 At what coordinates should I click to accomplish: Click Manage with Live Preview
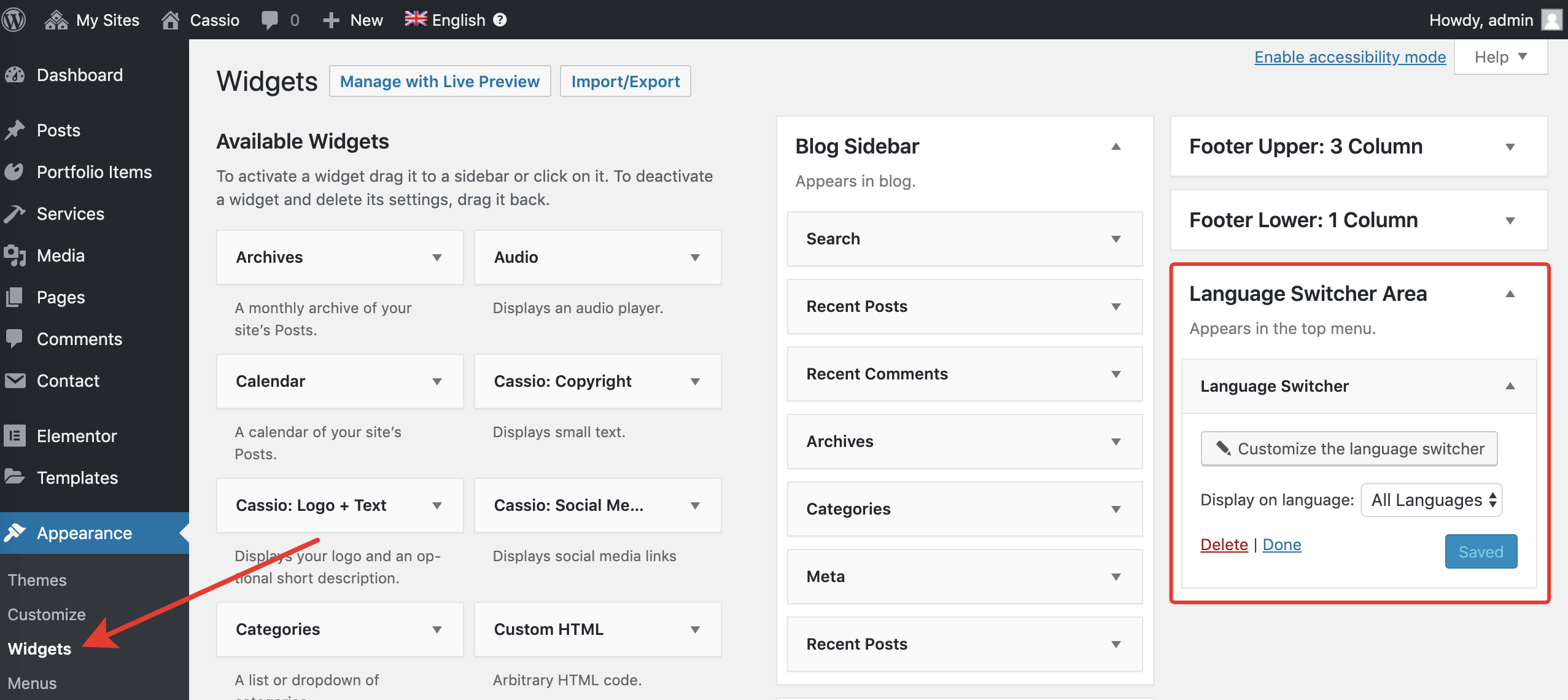(x=440, y=80)
